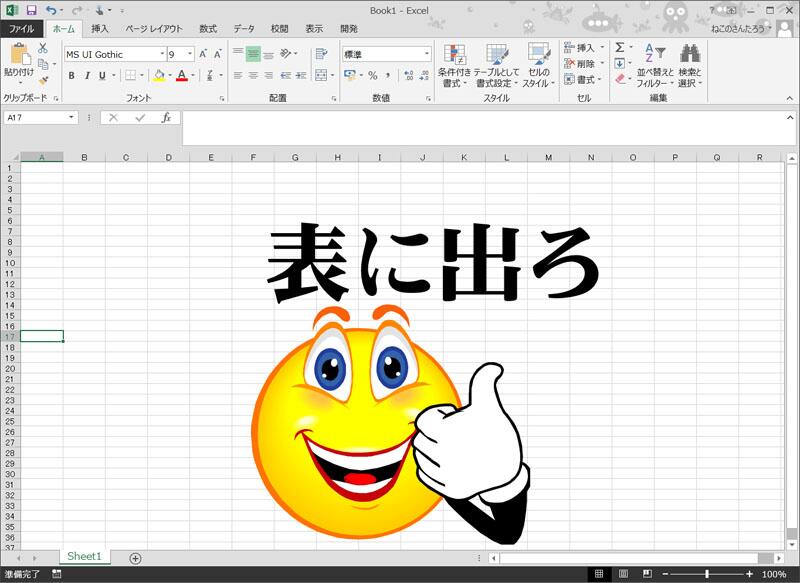Toggle italic formatting
800x583 pixels.
pyautogui.click(x=87, y=74)
